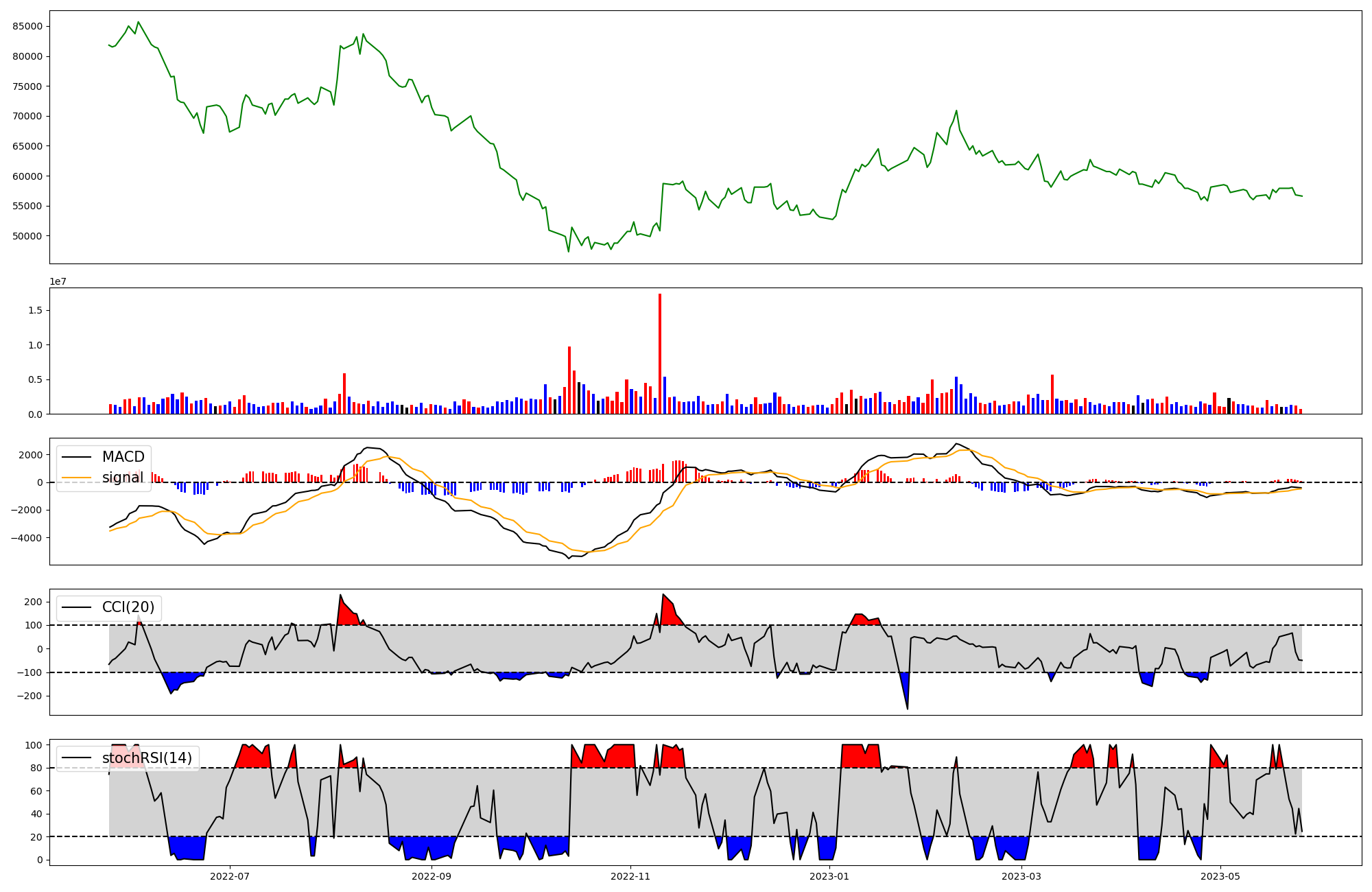Click the 200 CCI axis tick label

click(34, 602)
